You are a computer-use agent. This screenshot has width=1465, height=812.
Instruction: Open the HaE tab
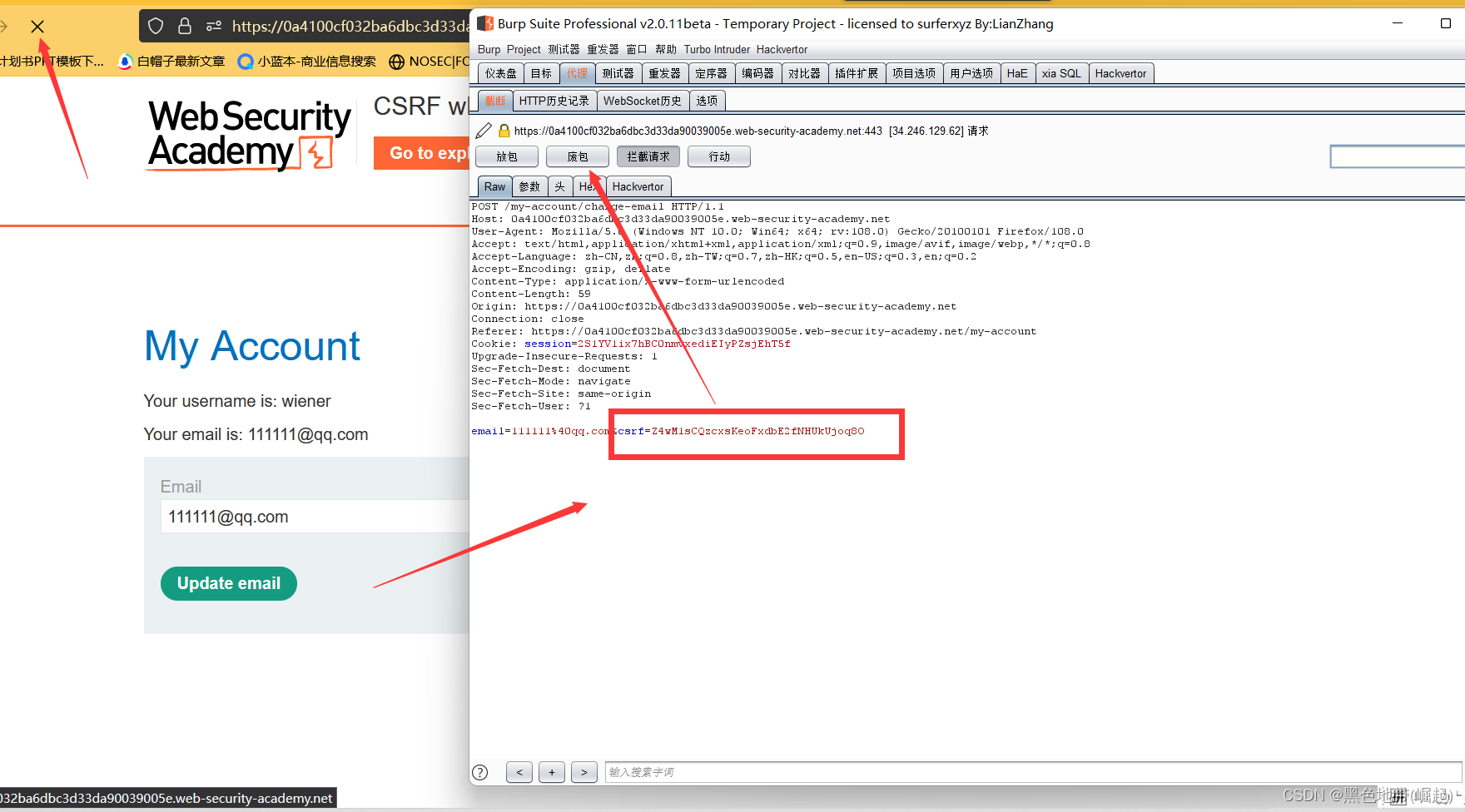point(1017,73)
